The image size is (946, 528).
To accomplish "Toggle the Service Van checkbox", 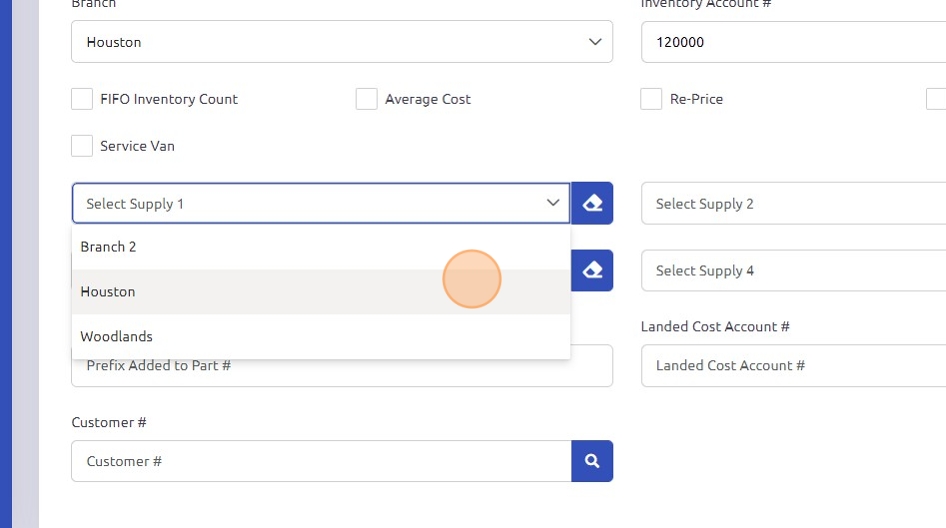I will [x=82, y=146].
